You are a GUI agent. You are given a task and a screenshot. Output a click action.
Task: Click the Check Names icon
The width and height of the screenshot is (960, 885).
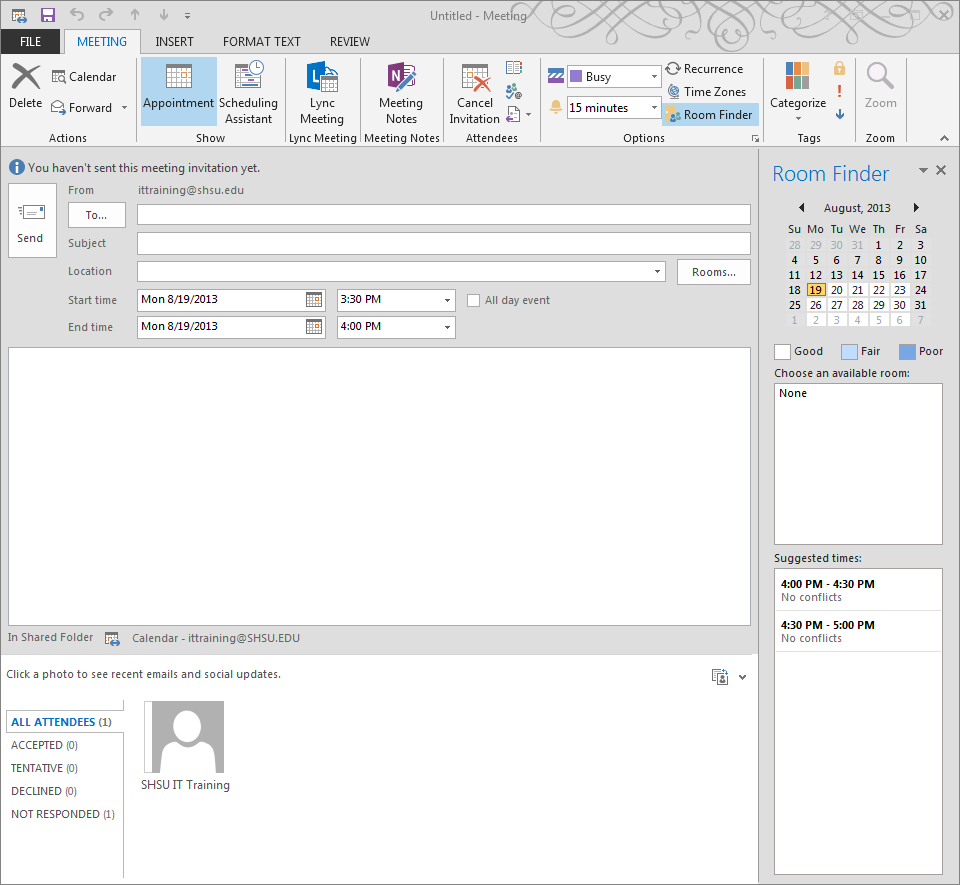tap(514, 91)
